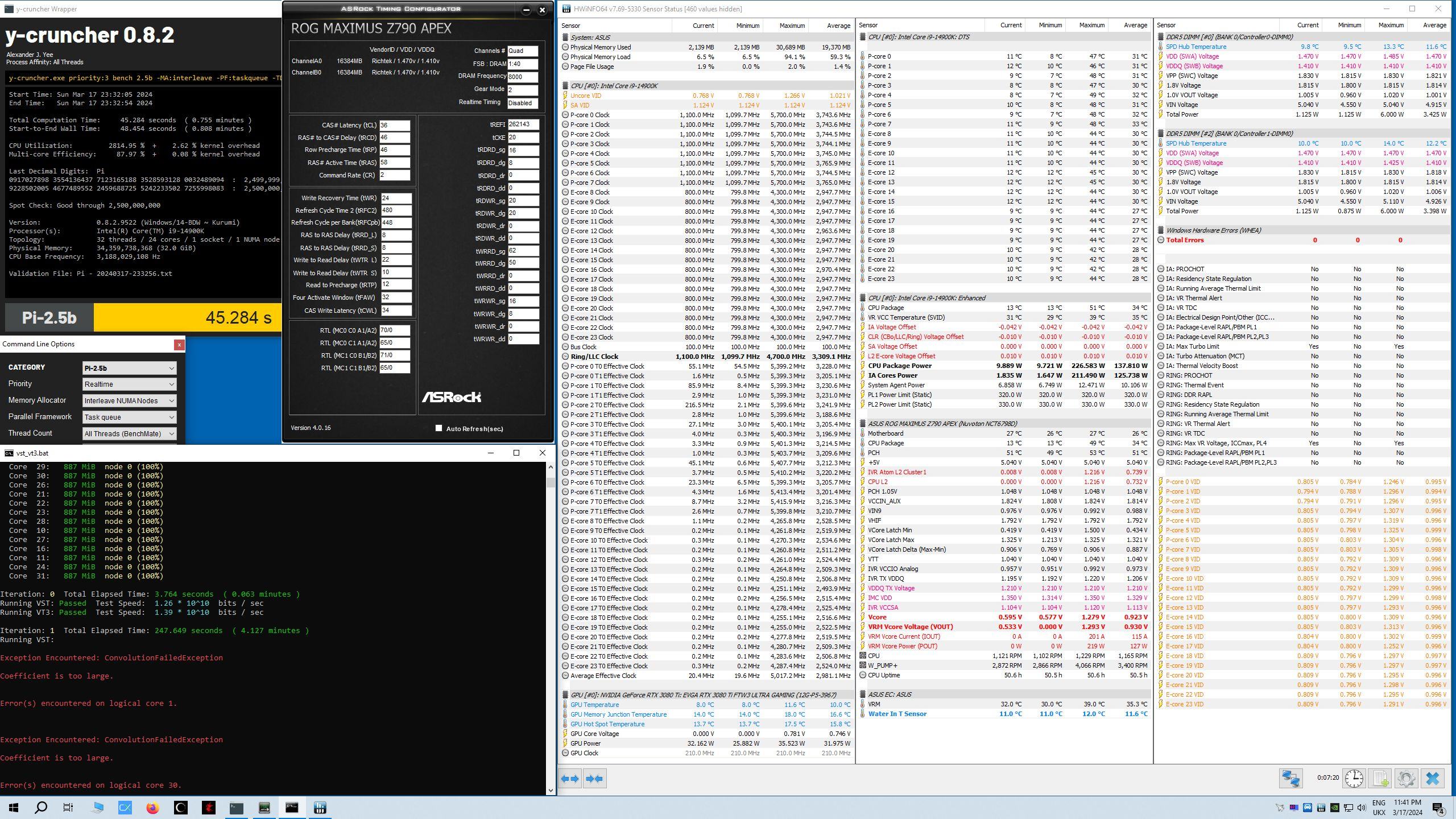Viewport: 1456px width, 819px height.
Task: Open the Parallel Framework Task queue dropdown
Action: tap(129, 417)
